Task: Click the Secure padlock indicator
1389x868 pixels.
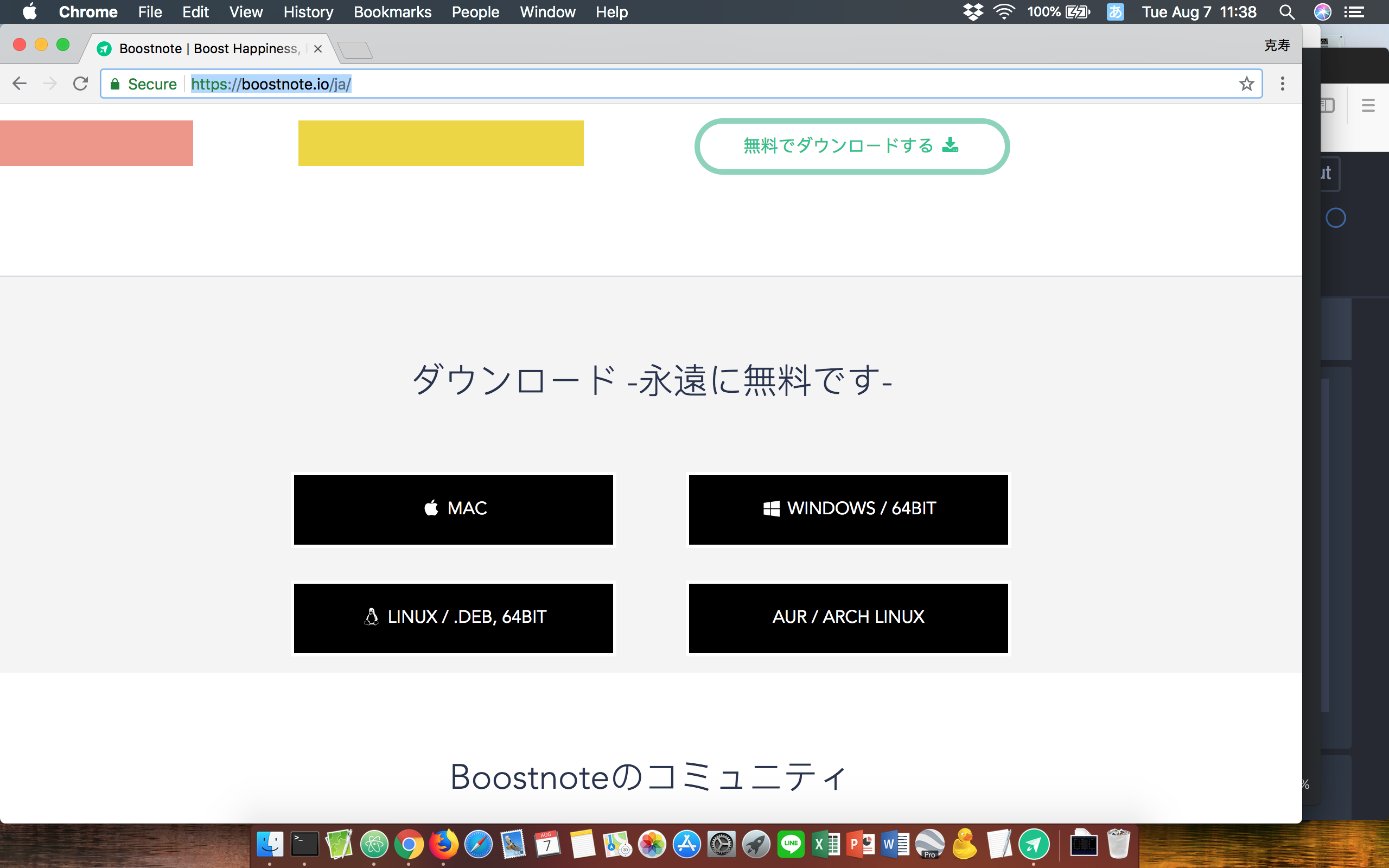Action: tap(143, 84)
